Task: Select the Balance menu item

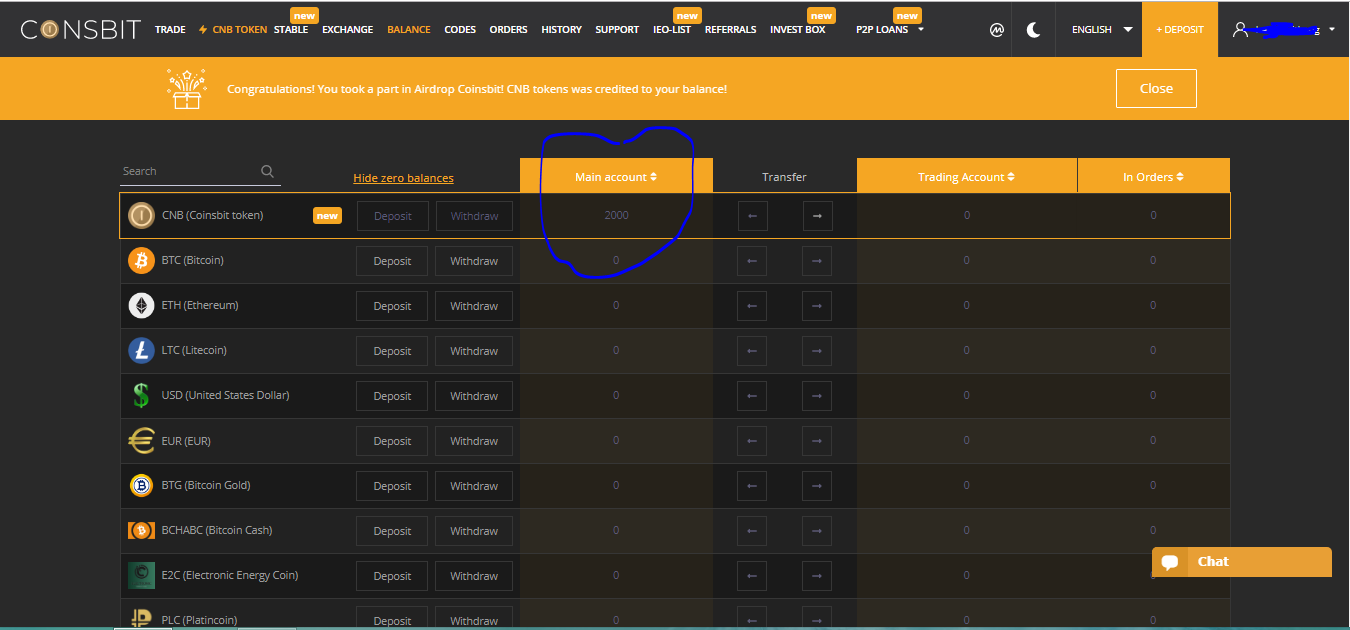Action: pyautogui.click(x=409, y=30)
